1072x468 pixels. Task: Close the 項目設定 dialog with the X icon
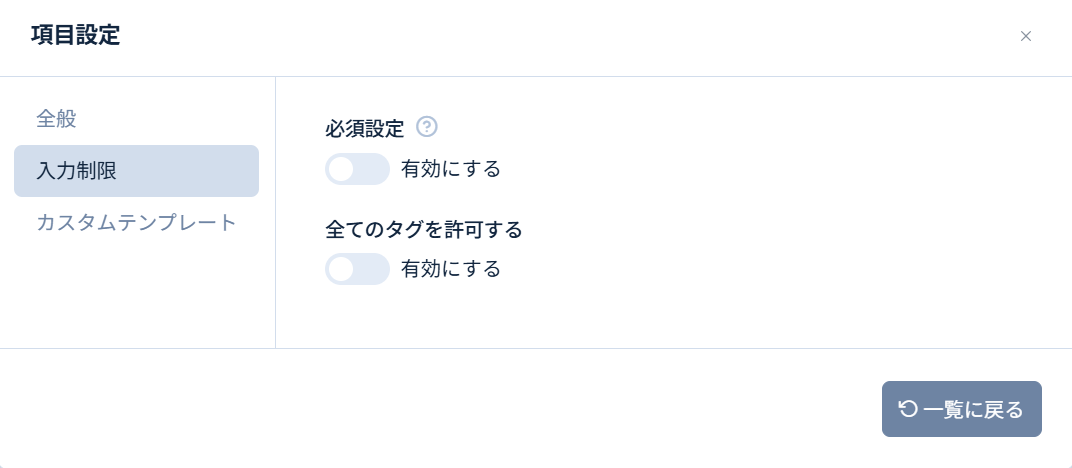(1025, 37)
